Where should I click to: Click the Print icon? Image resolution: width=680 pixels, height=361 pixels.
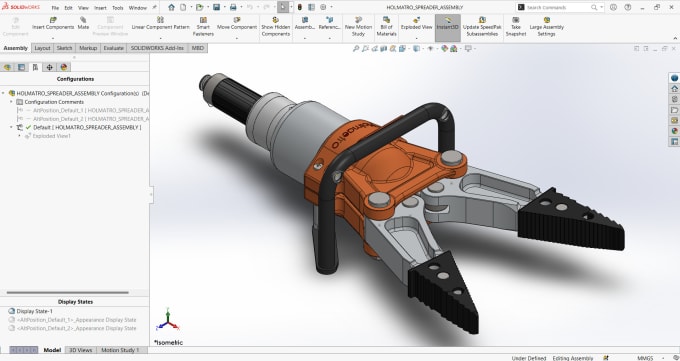(233, 7)
